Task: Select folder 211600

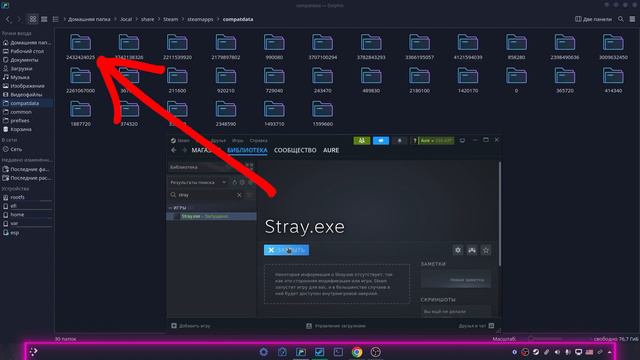Action: (177, 80)
